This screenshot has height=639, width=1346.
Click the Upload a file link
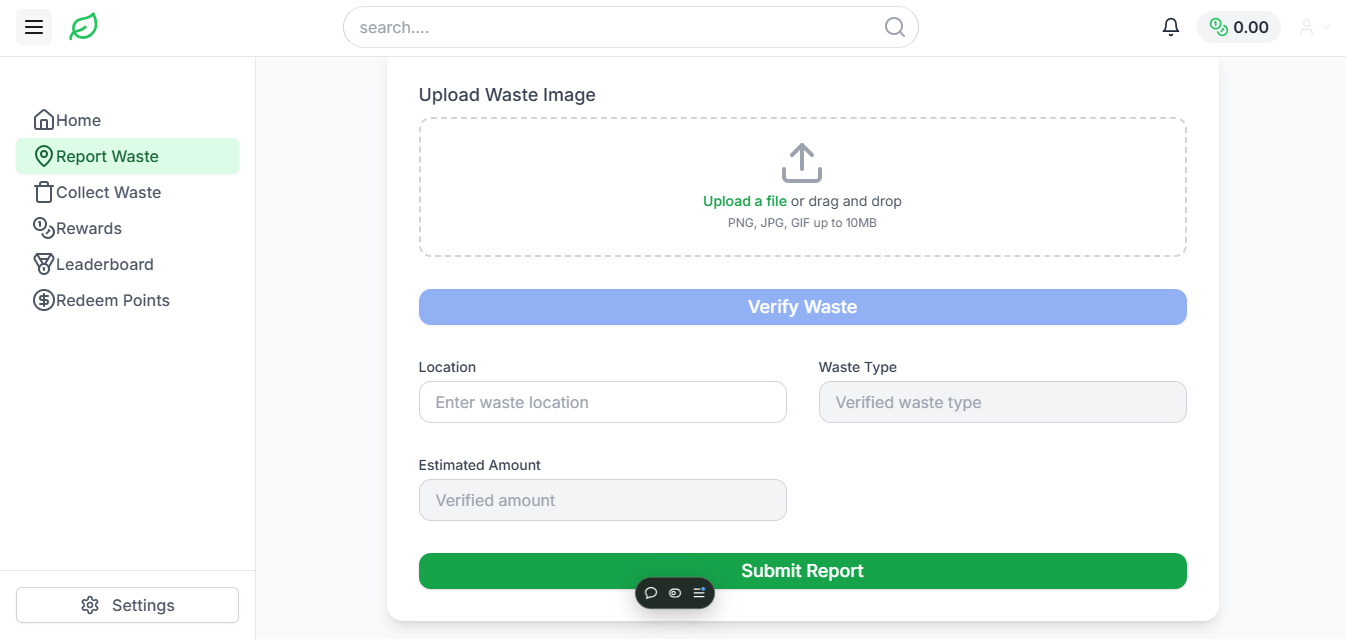(x=744, y=200)
